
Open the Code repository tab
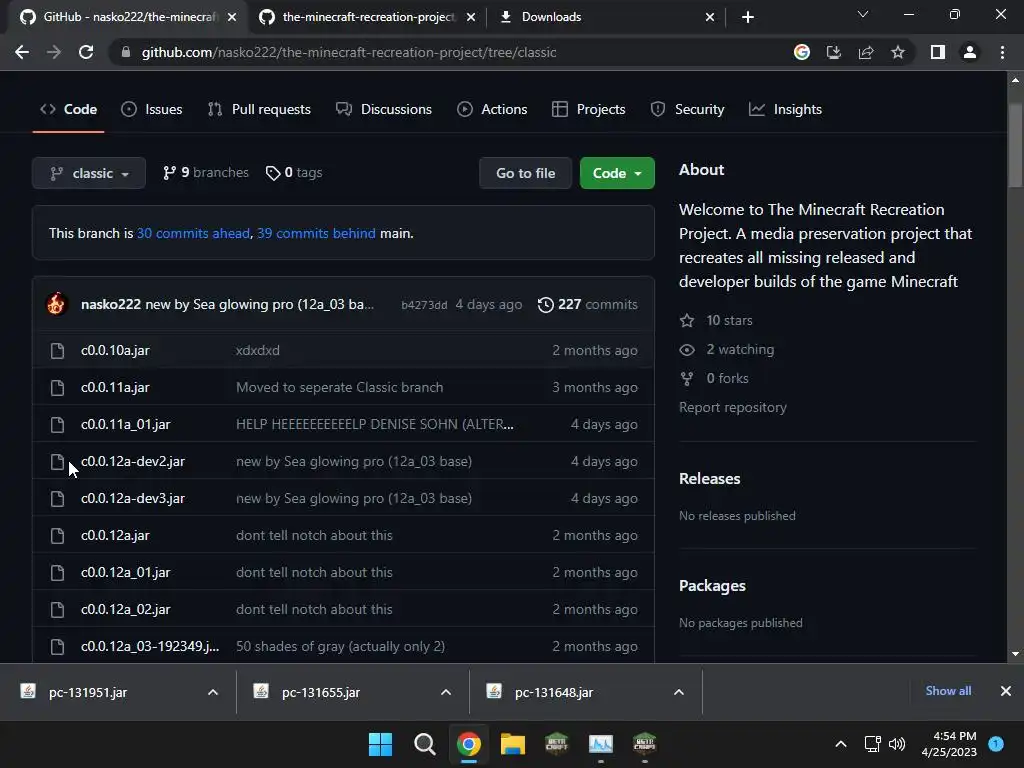pos(69,109)
